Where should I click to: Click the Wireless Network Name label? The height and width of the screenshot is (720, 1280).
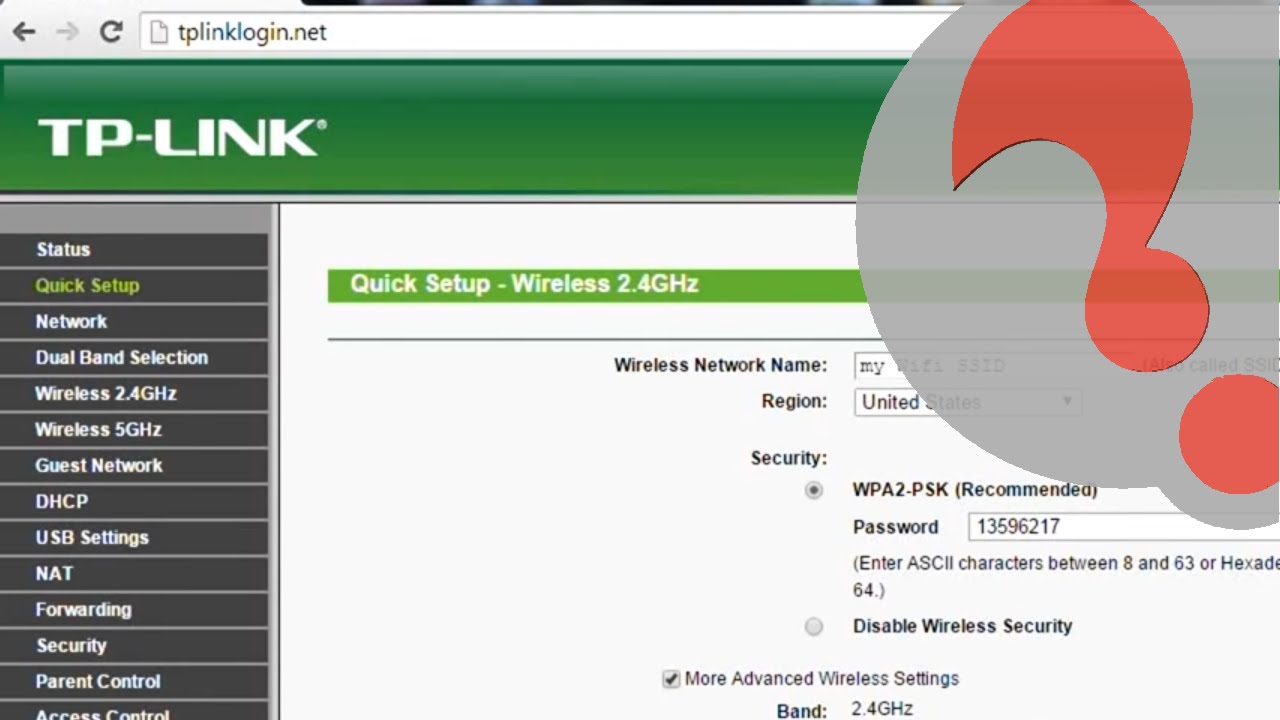pos(720,365)
